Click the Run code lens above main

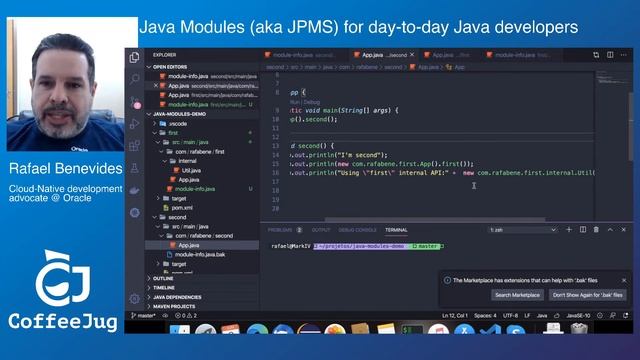pos(294,102)
